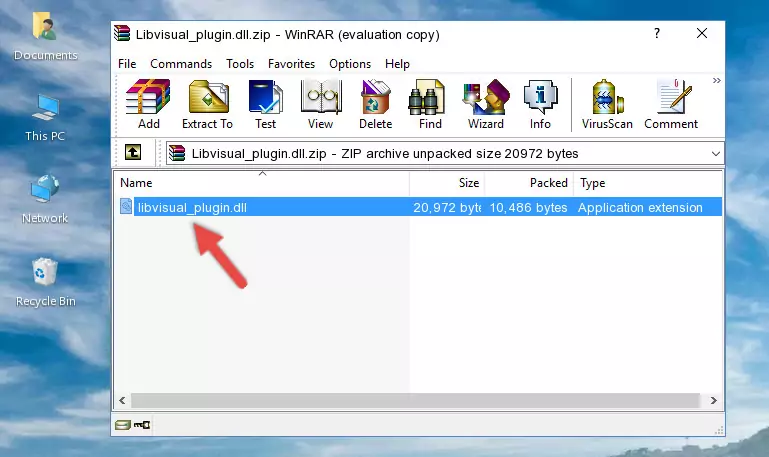The height and width of the screenshot is (457, 769).
Task: Click the Delete toolbar icon
Action: point(376,104)
